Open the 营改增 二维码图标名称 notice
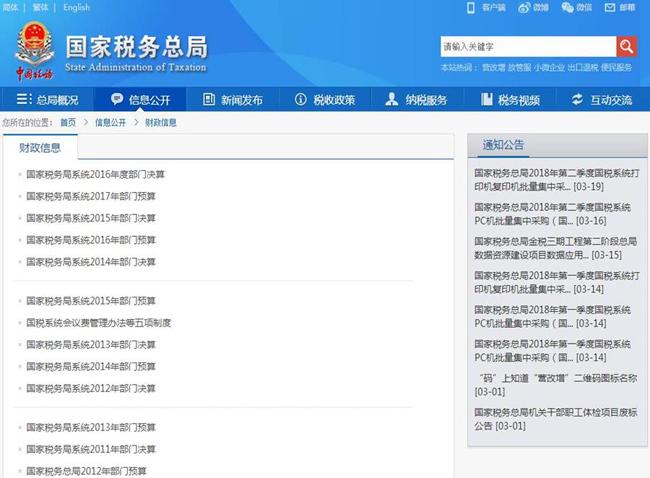 coord(555,385)
